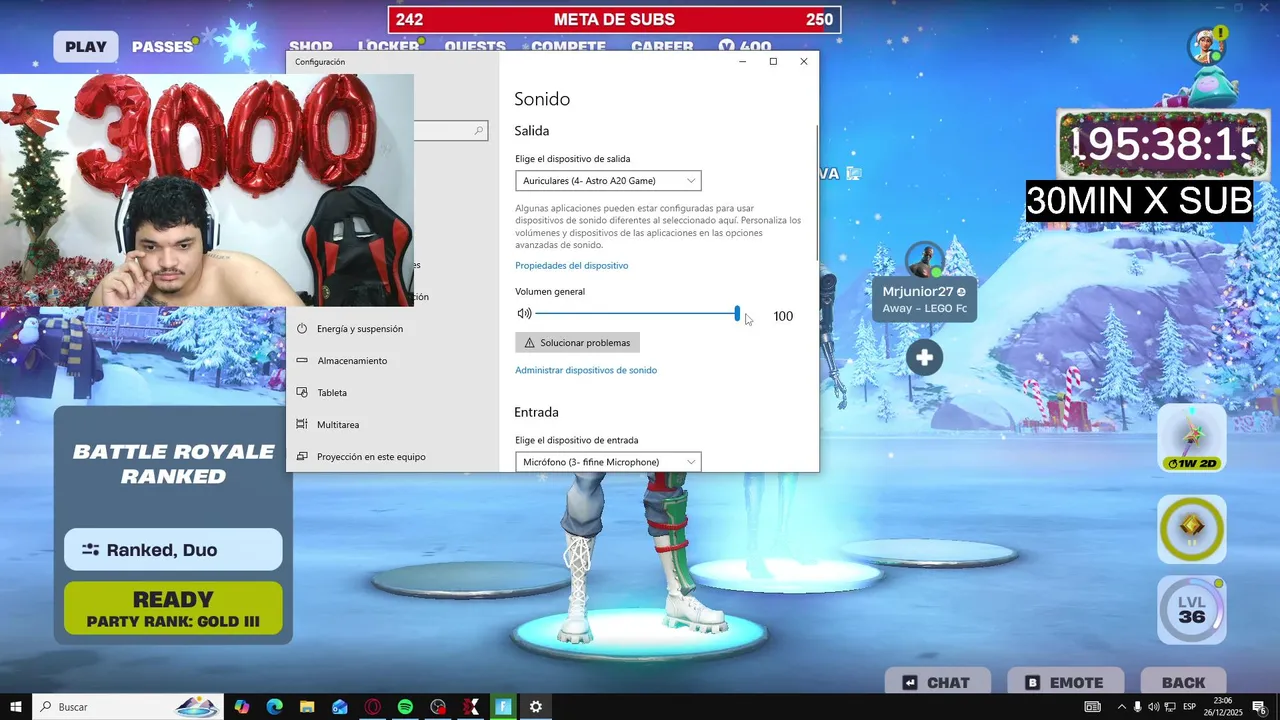
Task: Click READY party rank button
Action: (x=173, y=608)
